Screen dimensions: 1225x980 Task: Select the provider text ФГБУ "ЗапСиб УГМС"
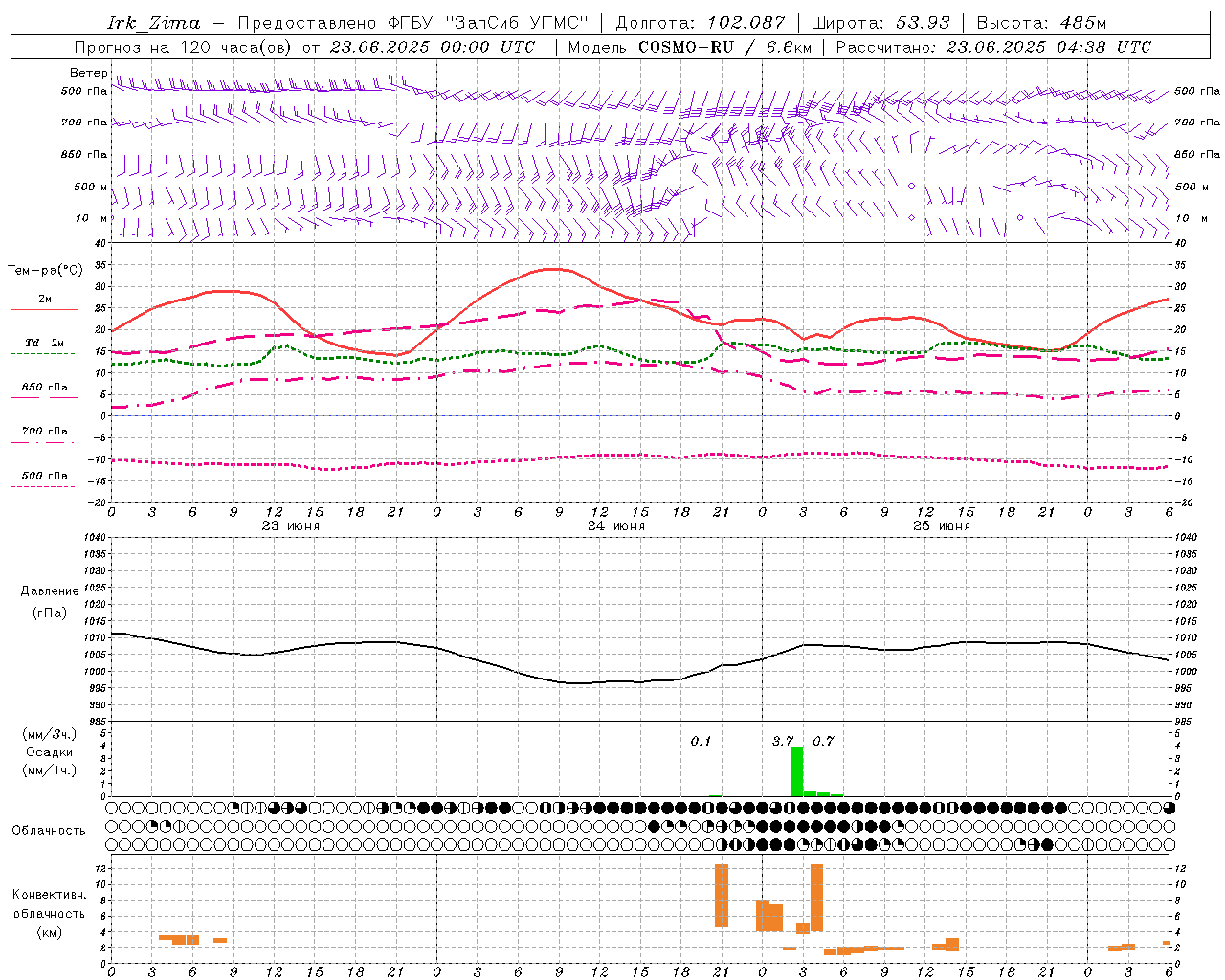click(488, 23)
